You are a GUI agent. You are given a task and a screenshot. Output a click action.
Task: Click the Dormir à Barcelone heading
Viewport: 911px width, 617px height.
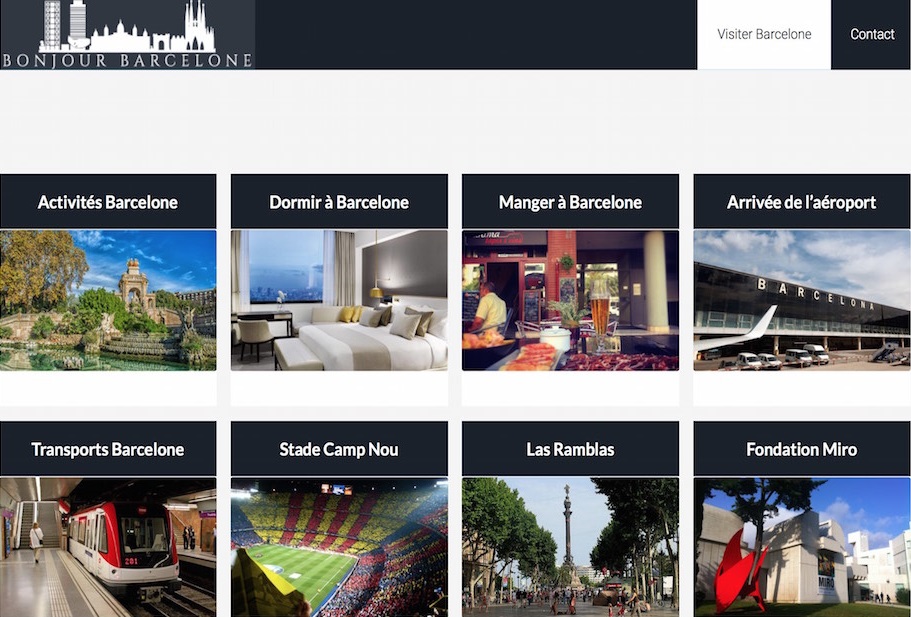click(x=339, y=202)
